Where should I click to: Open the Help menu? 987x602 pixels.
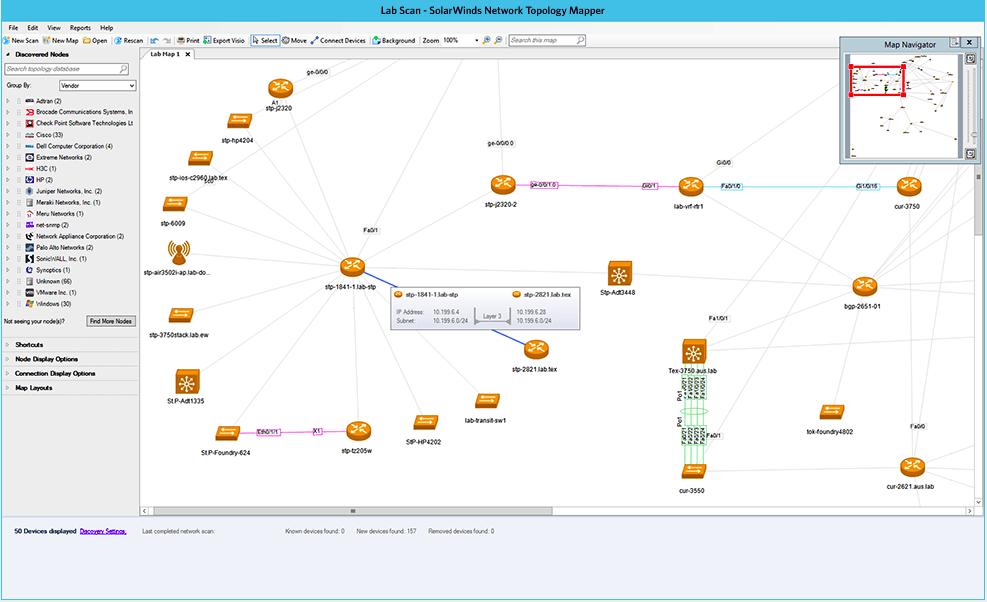[x=106, y=28]
